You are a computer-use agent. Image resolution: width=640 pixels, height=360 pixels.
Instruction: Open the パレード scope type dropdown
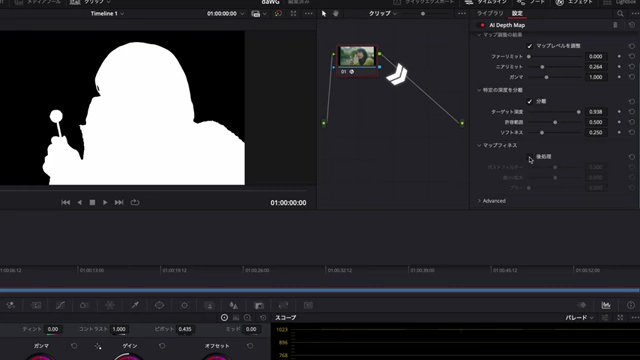[579, 318]
